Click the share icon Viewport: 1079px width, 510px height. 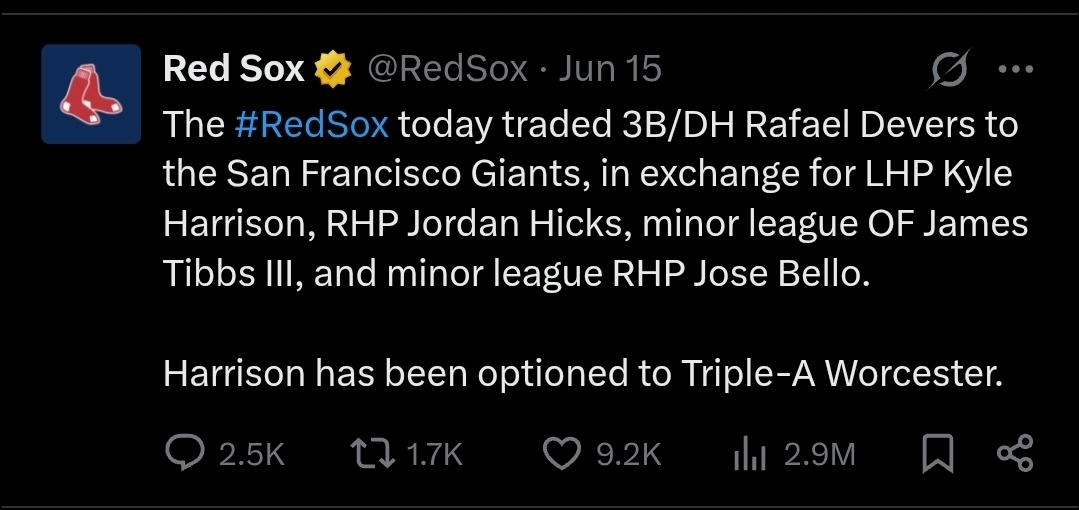1014,454
